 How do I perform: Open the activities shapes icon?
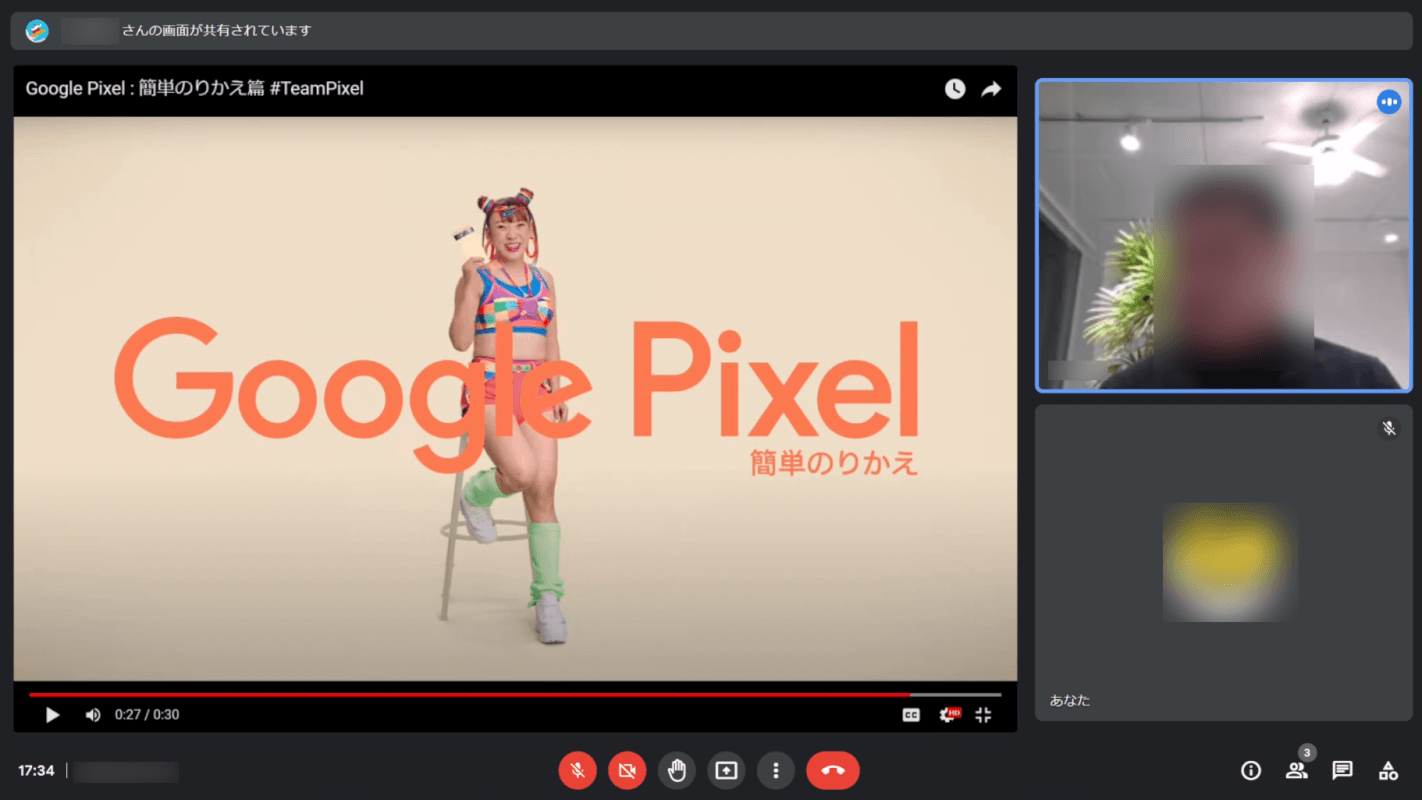(1388, 770)
